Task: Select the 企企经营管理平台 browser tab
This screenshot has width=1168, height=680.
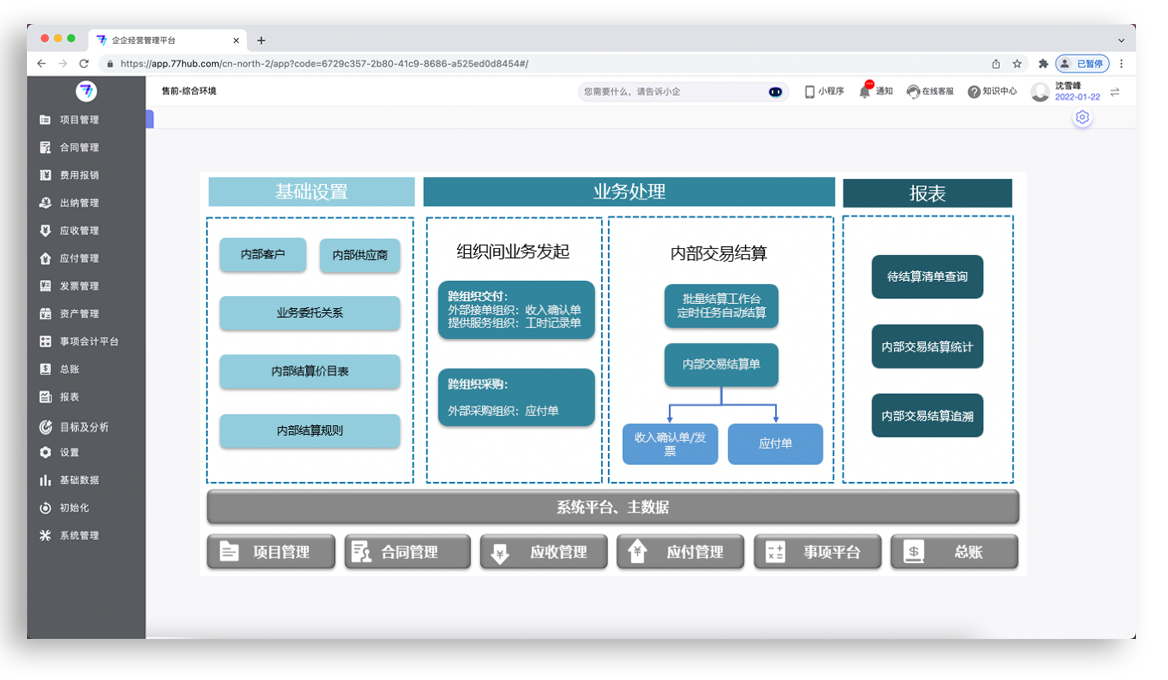Action: pyautogui.click(x=165, y=40)
